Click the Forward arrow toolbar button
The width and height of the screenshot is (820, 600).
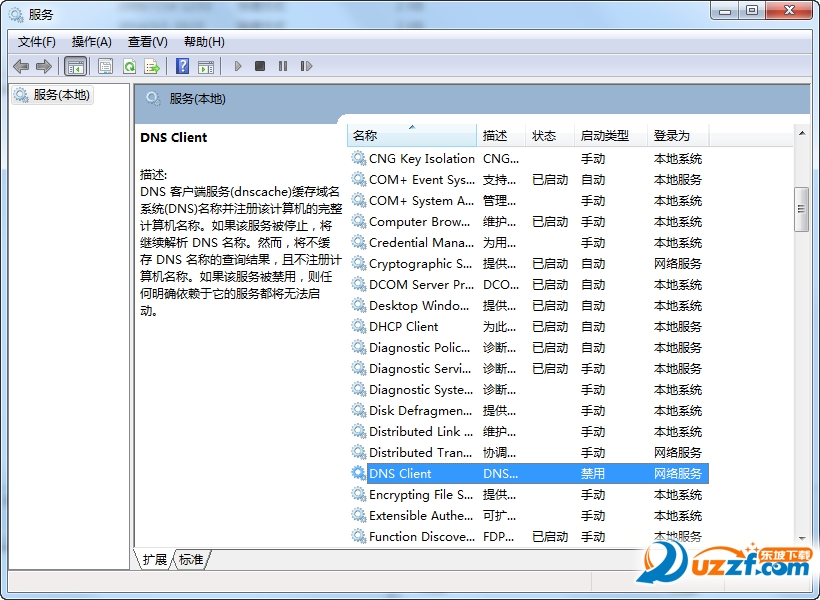pyautogui.click(x=43, y=66)
